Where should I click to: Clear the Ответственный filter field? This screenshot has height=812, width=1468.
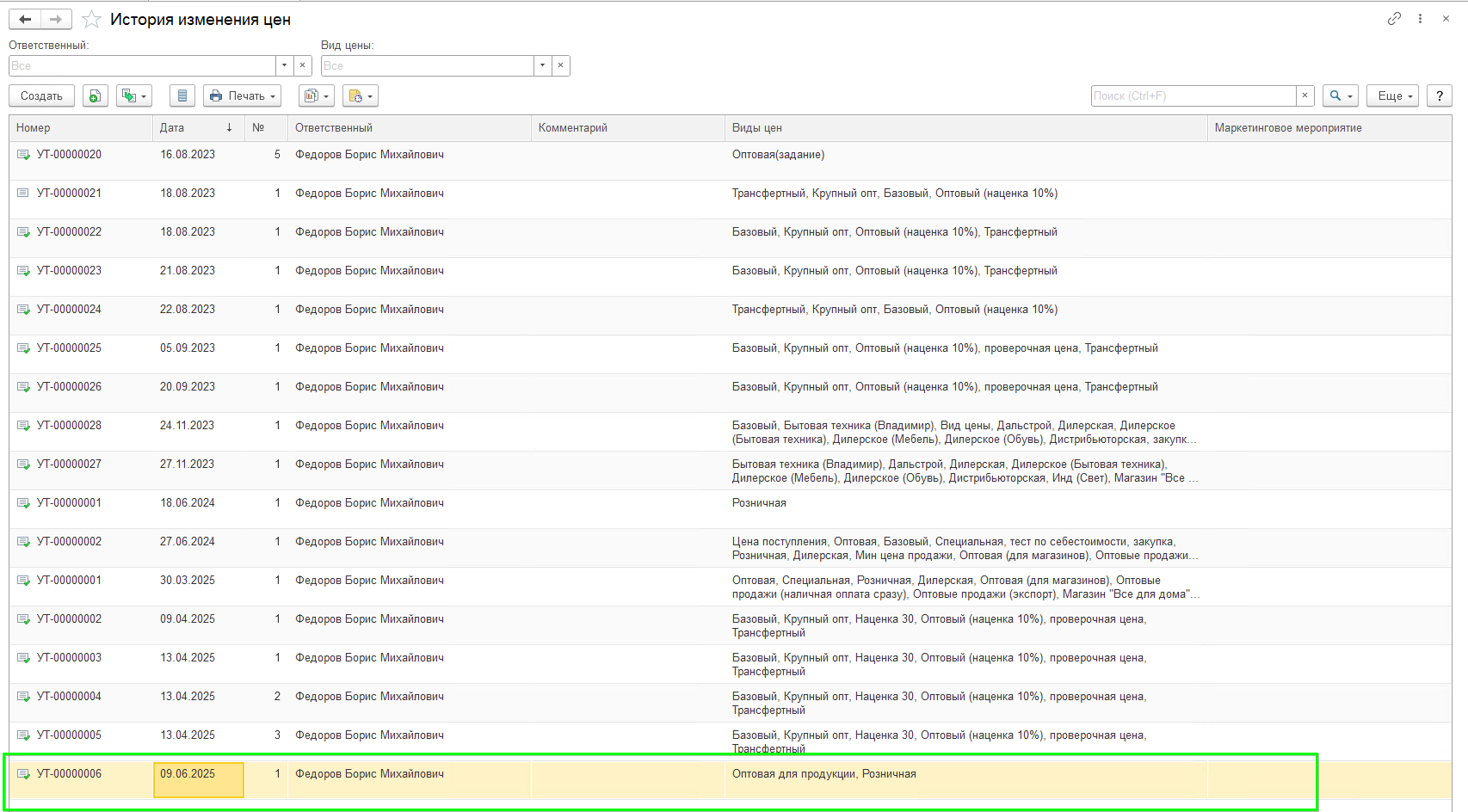pos(302,65)
